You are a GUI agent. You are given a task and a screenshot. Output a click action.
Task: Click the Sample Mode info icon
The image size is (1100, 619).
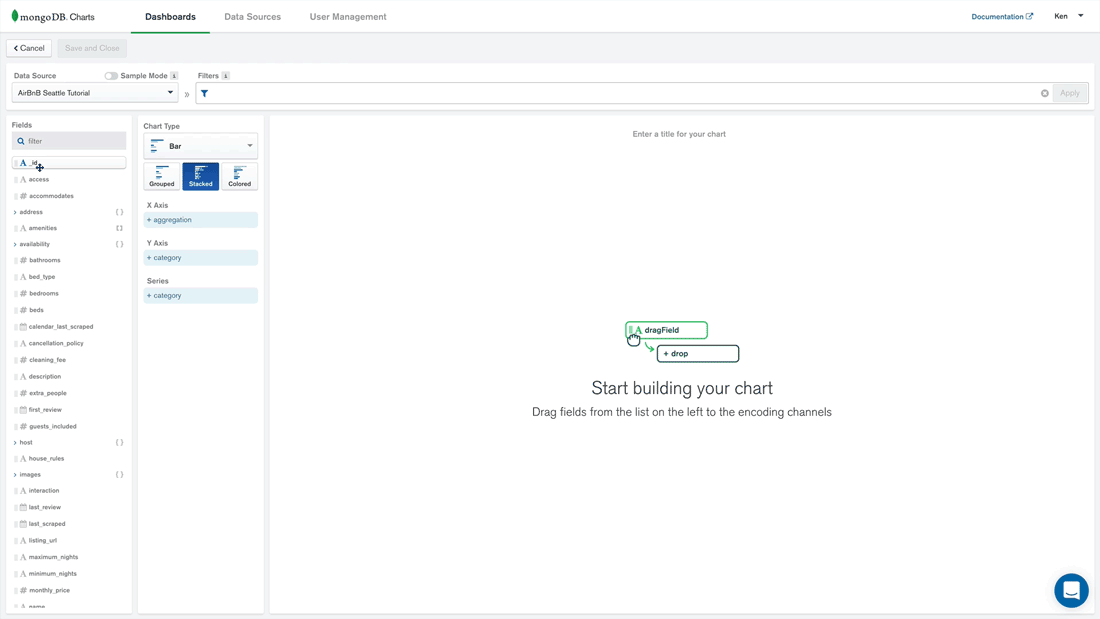[174, 76]
